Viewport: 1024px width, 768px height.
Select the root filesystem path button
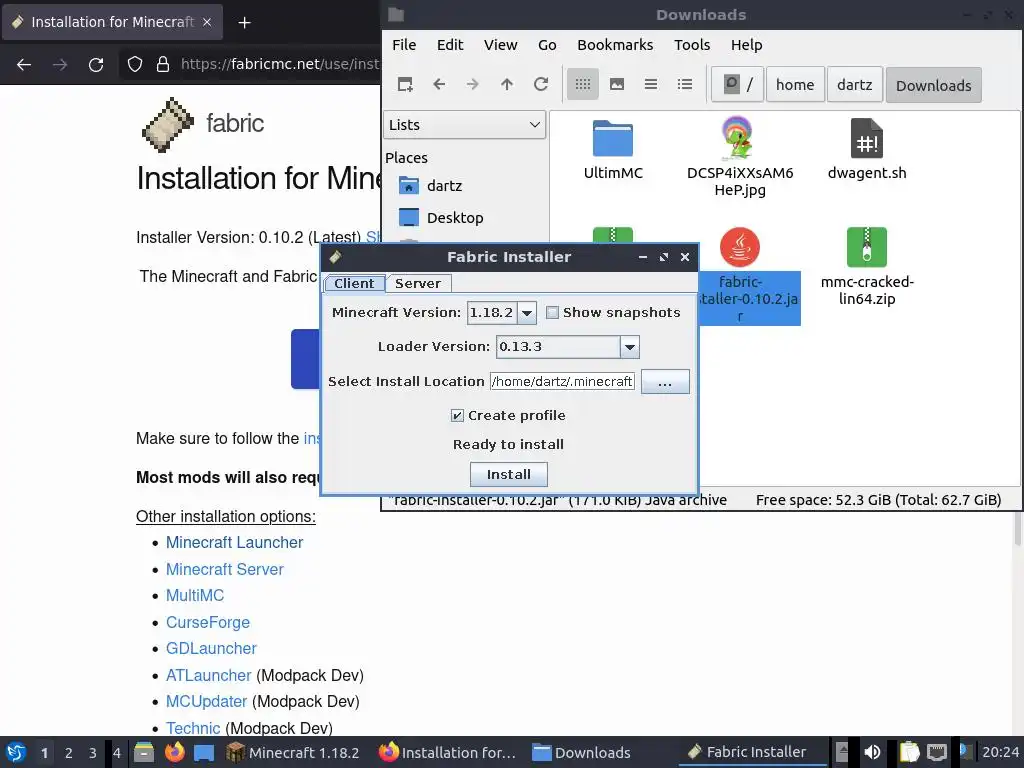coord(737,85)
